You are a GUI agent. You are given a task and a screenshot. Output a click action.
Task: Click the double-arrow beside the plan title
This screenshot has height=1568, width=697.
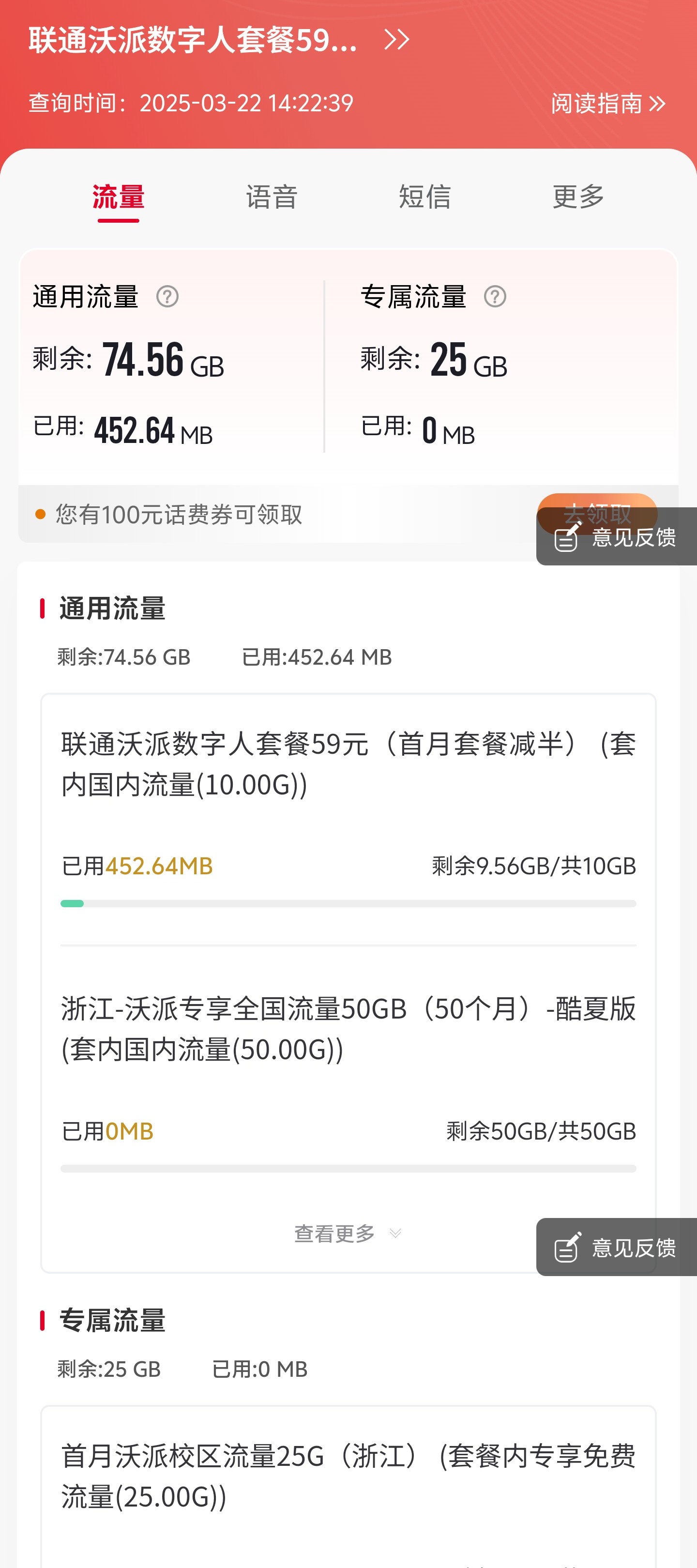coord(397,40)
